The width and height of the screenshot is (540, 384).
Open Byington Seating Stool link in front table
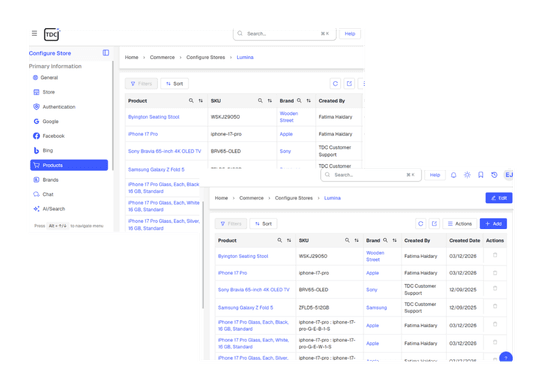(243, 256)
